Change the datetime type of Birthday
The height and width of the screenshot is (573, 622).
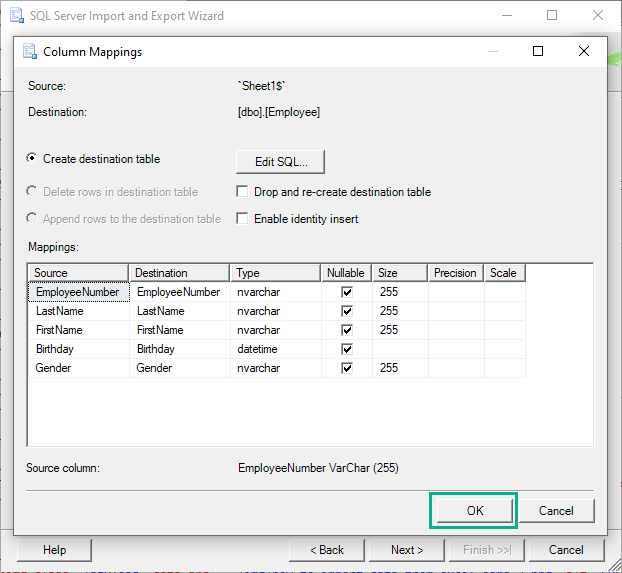click(x=276, y=349)
